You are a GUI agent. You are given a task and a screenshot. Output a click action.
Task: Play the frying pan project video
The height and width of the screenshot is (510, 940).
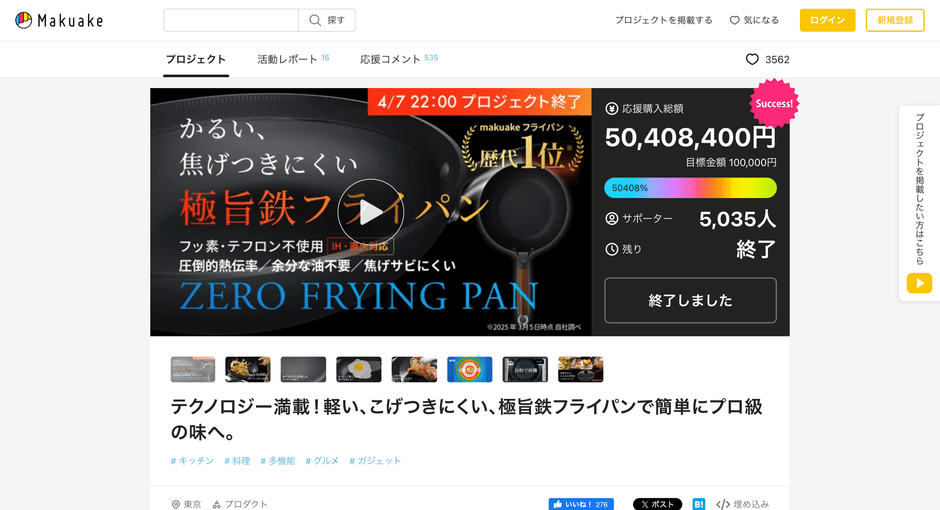[370, 212]
